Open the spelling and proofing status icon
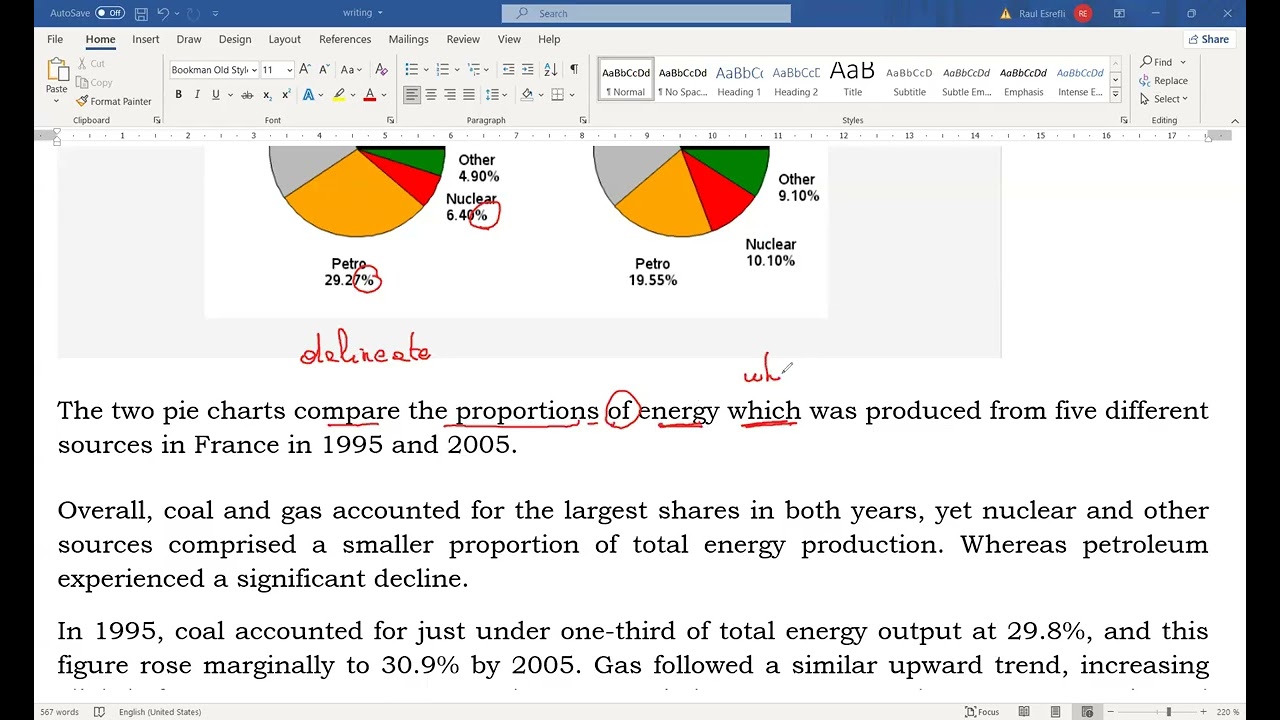The image size is (1280, 720). (99, 711)
